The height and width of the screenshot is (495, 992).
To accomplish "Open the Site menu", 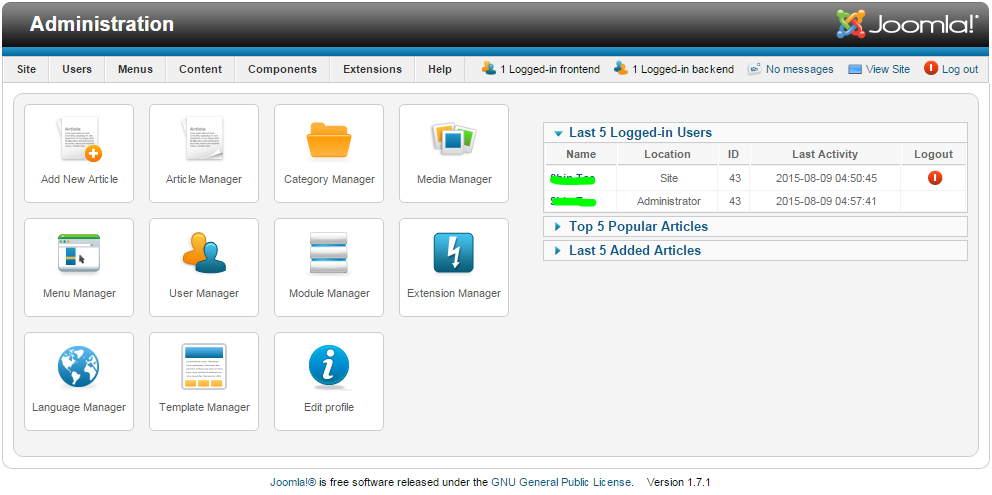I will point(27,70).
